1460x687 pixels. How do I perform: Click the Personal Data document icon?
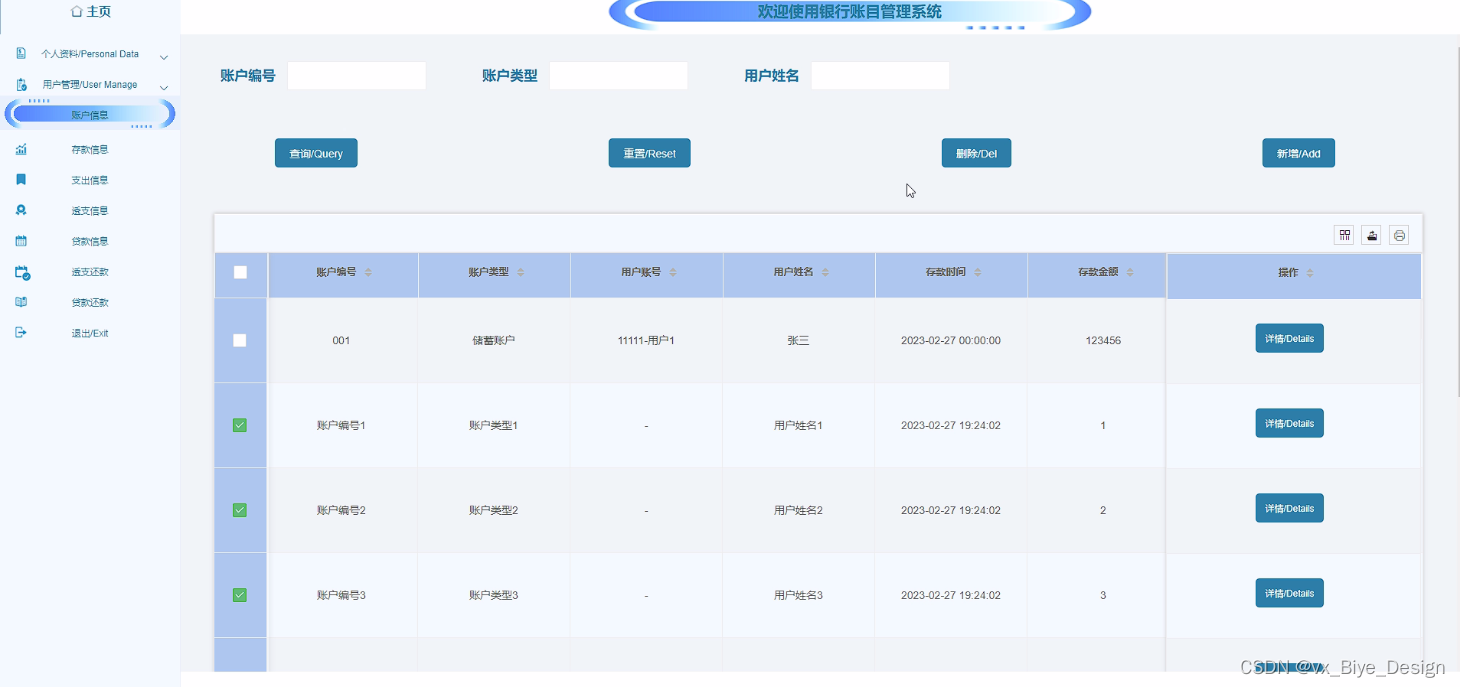tap(21, 54)
